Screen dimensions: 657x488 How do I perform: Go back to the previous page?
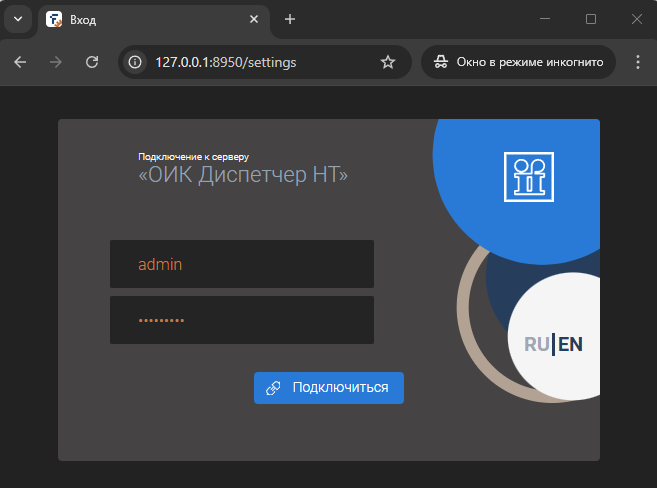20,62
